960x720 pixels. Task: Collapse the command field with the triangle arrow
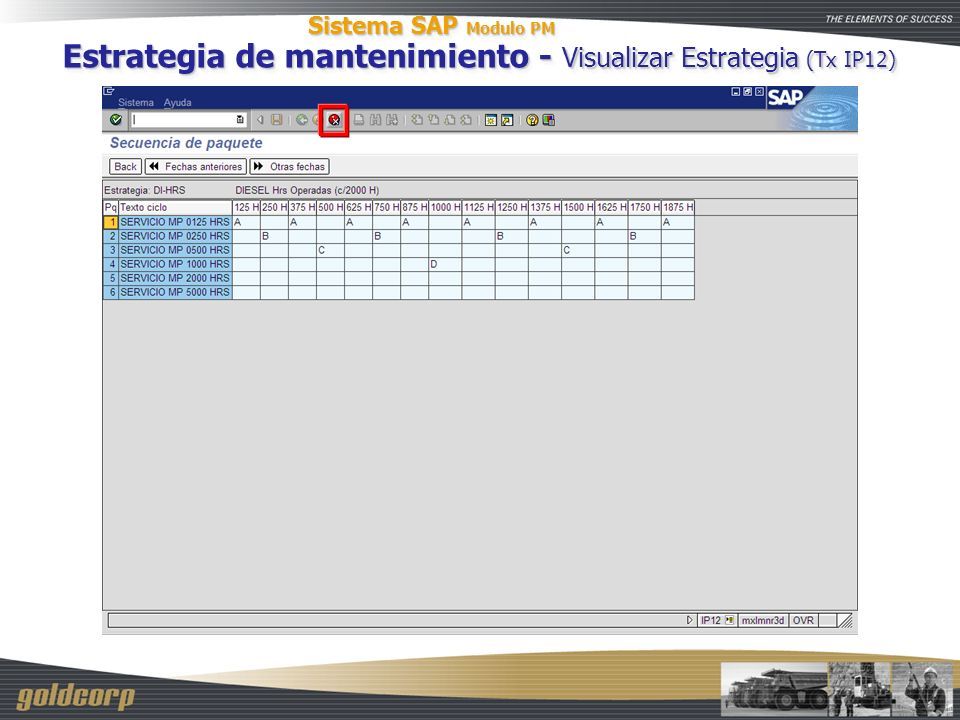[x=260, y=120]
